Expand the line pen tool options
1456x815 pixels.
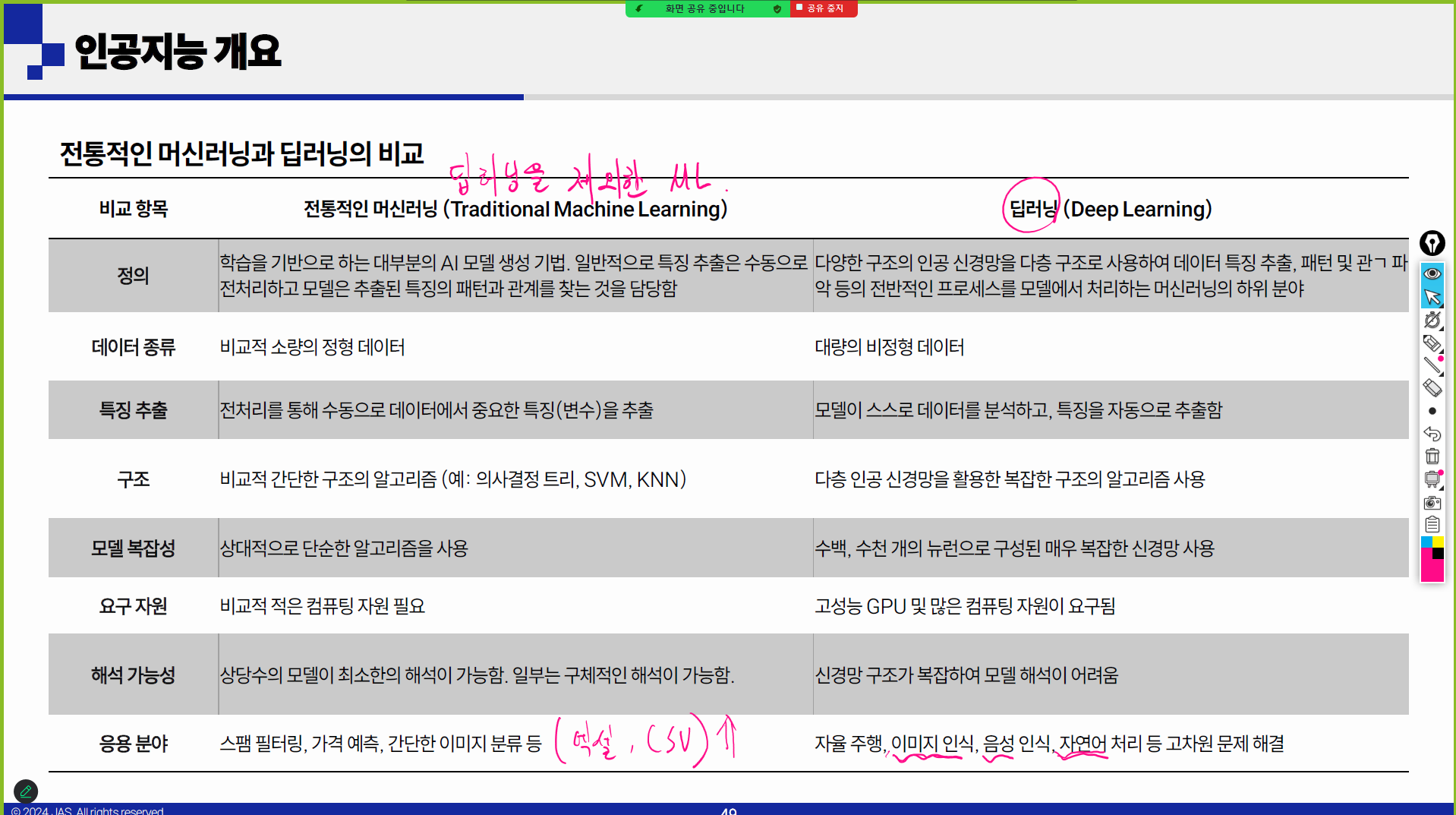click(1432, 365)
